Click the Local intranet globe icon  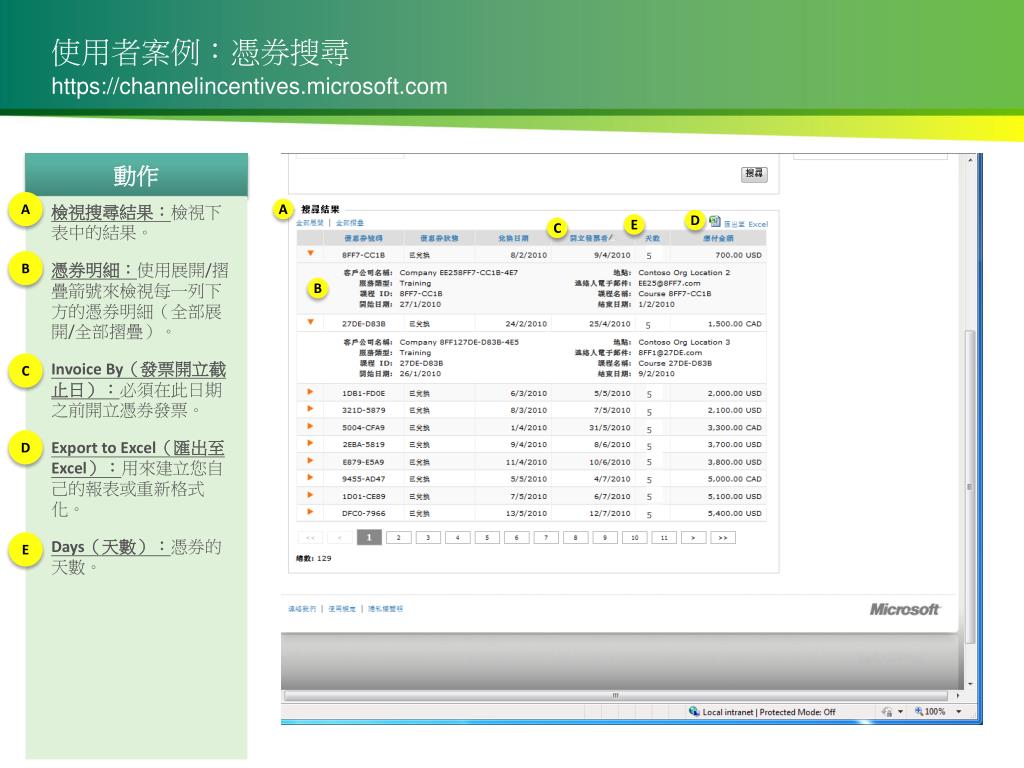[694, 711]
